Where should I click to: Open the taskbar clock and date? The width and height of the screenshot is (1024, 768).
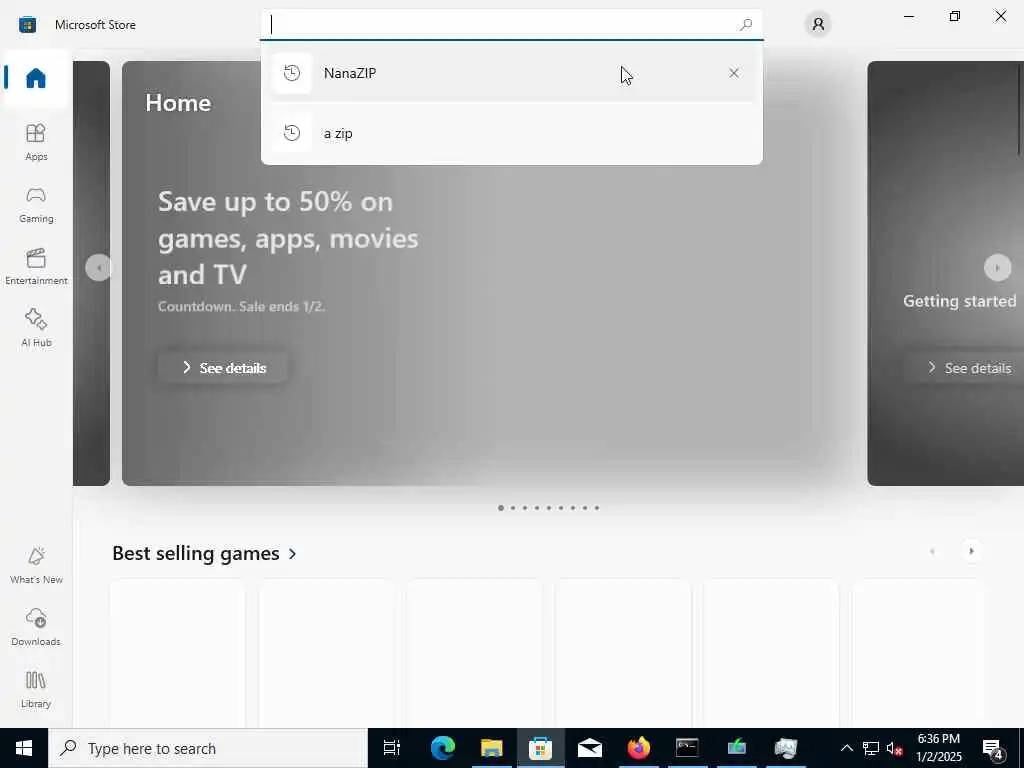pyautogui.click(x=938, y=748)
